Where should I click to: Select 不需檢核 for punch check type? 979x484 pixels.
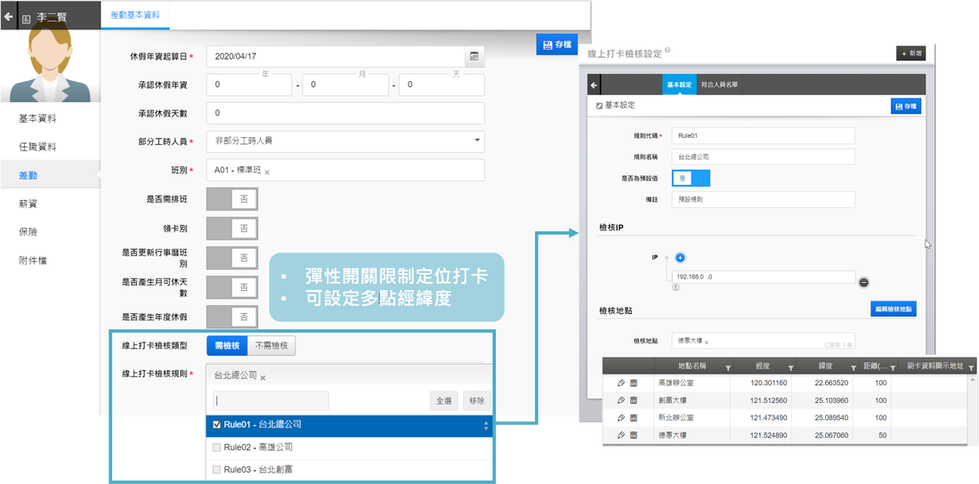click(272, 345)
